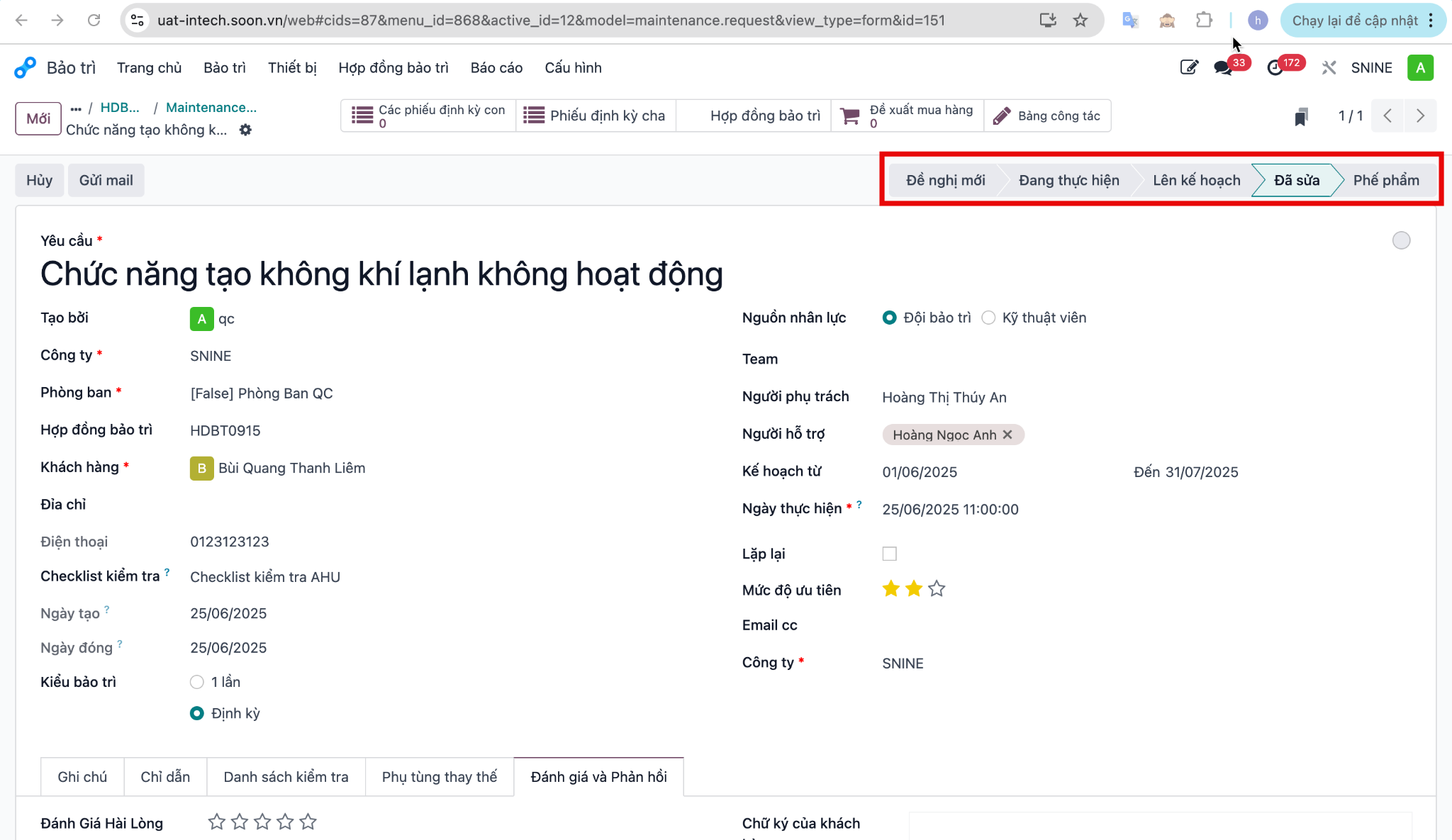
Task: Open the Báo cáo menu
Action: pos(496,68)
